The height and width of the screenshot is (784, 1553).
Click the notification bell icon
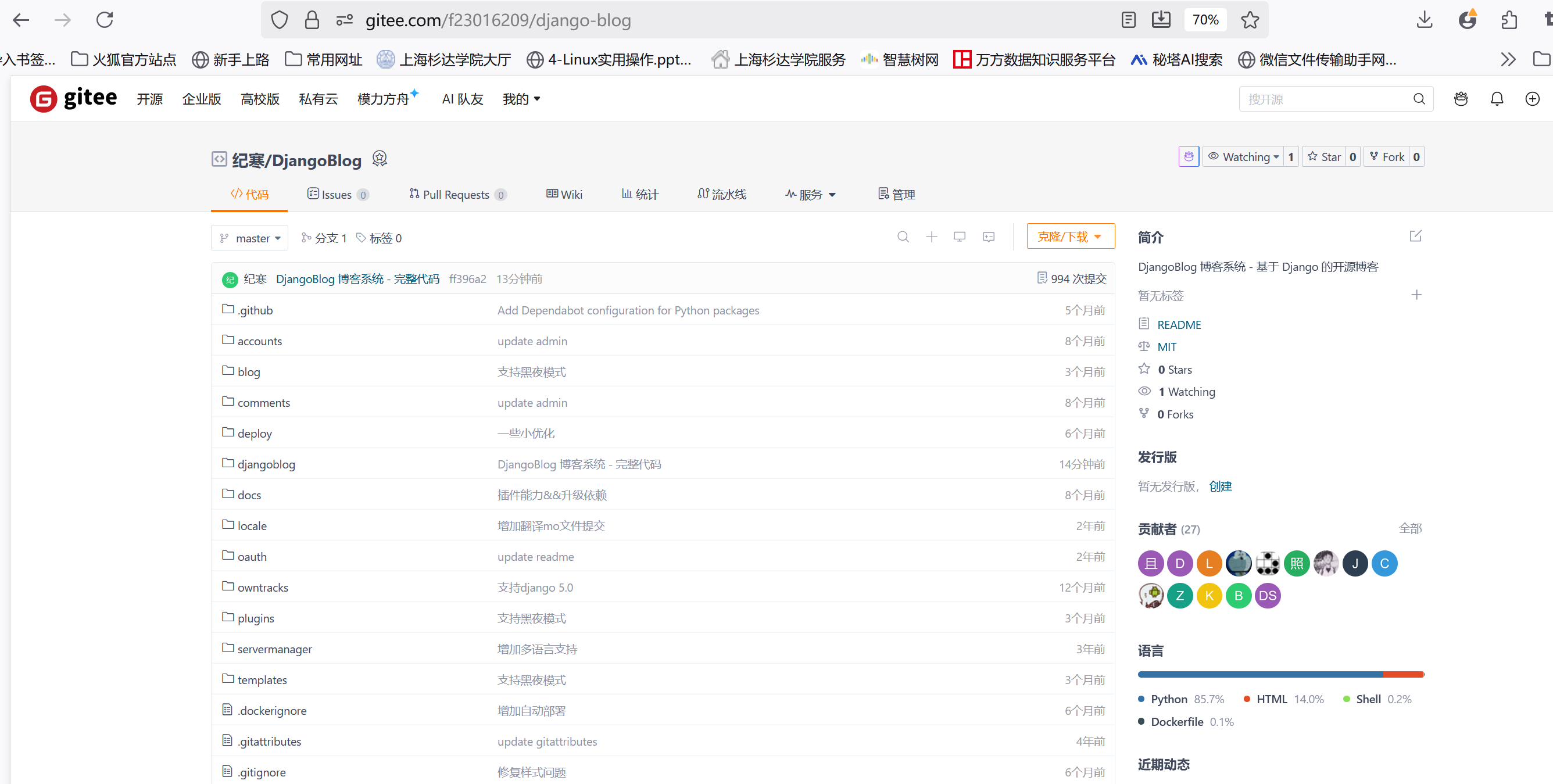point(1496,99)
